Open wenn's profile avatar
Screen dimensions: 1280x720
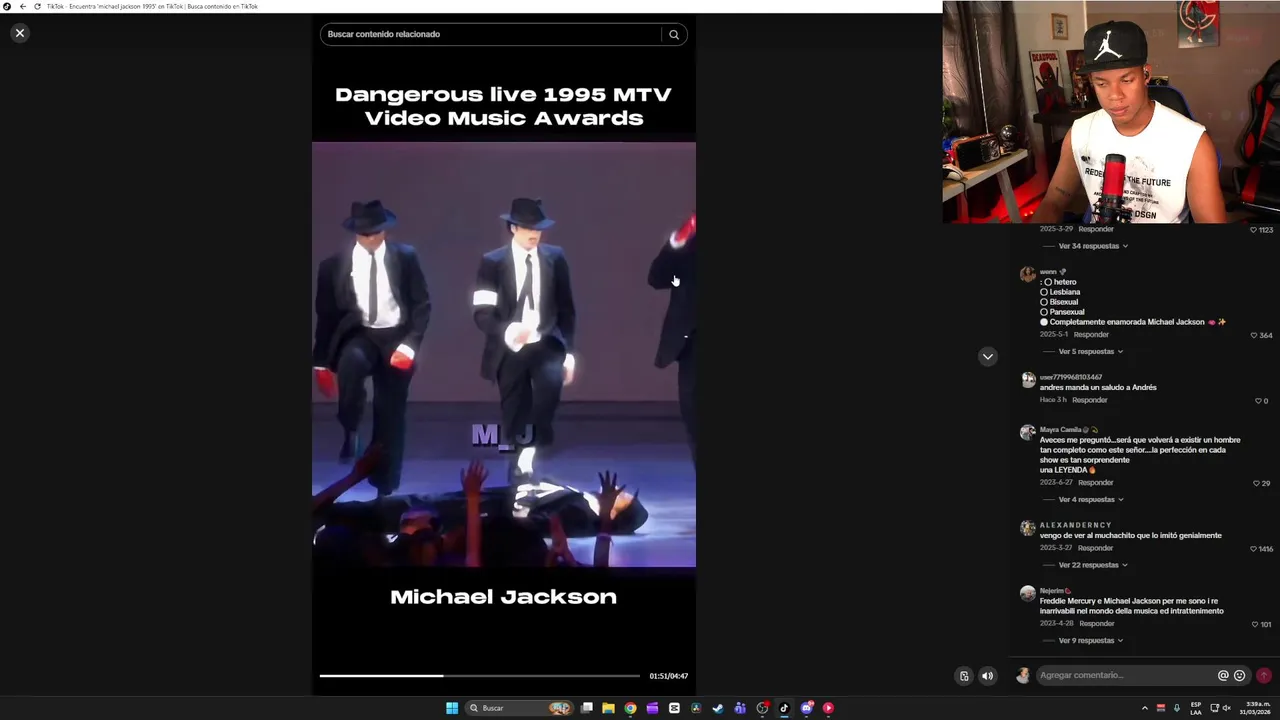coord(1027,275)
